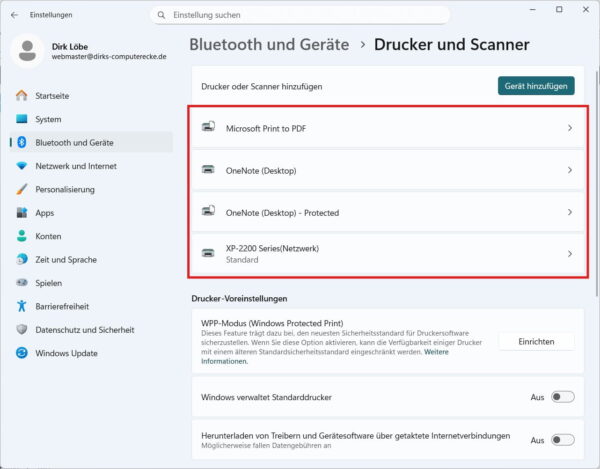The width and height of the screenshot is (600, 469).
Task: Open Personalisierung category
Action: tap(91, 189)
